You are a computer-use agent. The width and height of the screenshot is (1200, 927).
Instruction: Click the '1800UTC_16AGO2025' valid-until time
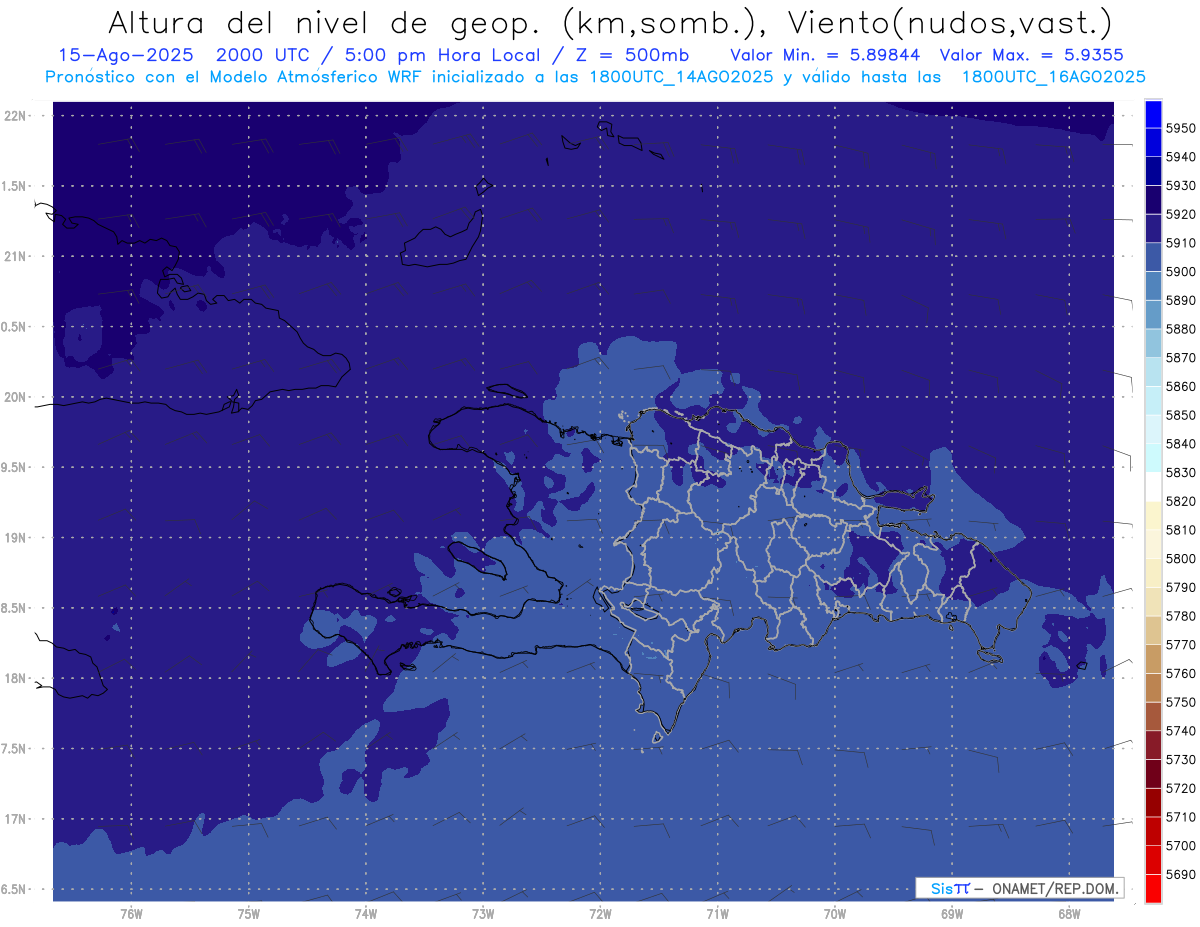click(x=1053, y=76)
